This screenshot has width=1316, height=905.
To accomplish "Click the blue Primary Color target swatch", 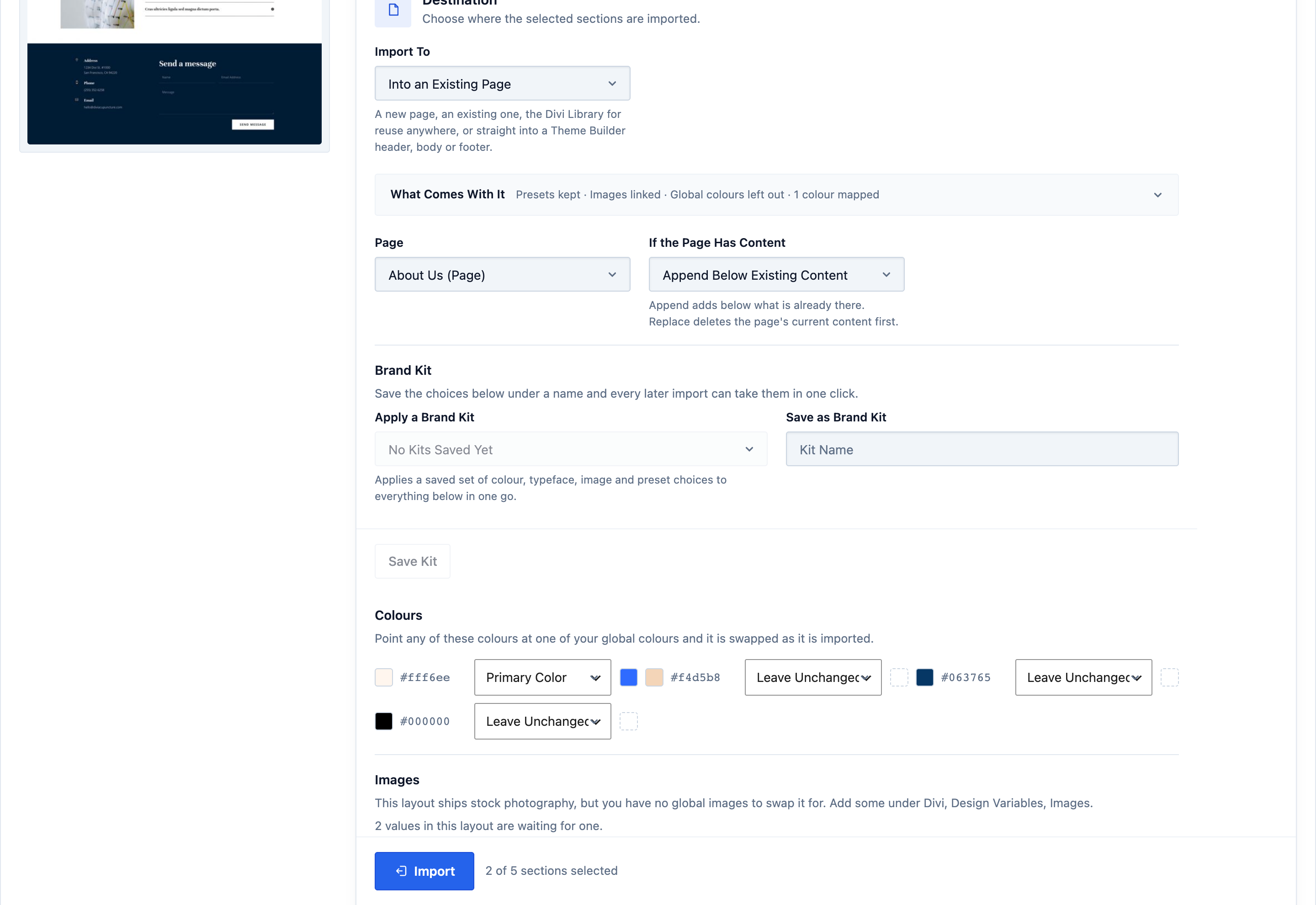I will [629, 677].
